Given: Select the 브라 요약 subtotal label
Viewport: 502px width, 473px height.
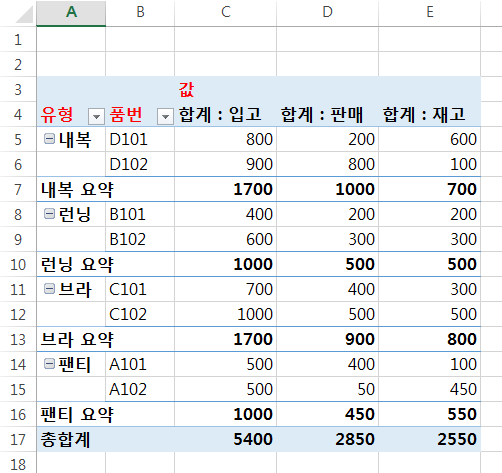Looking at the screenshot, I should point(77,340).
